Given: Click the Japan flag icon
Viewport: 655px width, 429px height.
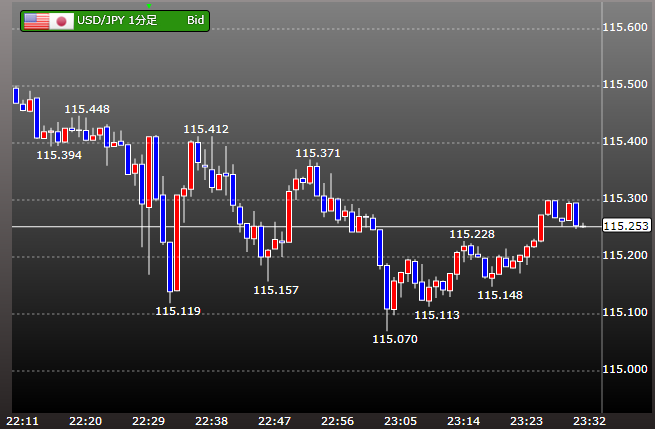Looking at the screenshot, I should (62, 20).
